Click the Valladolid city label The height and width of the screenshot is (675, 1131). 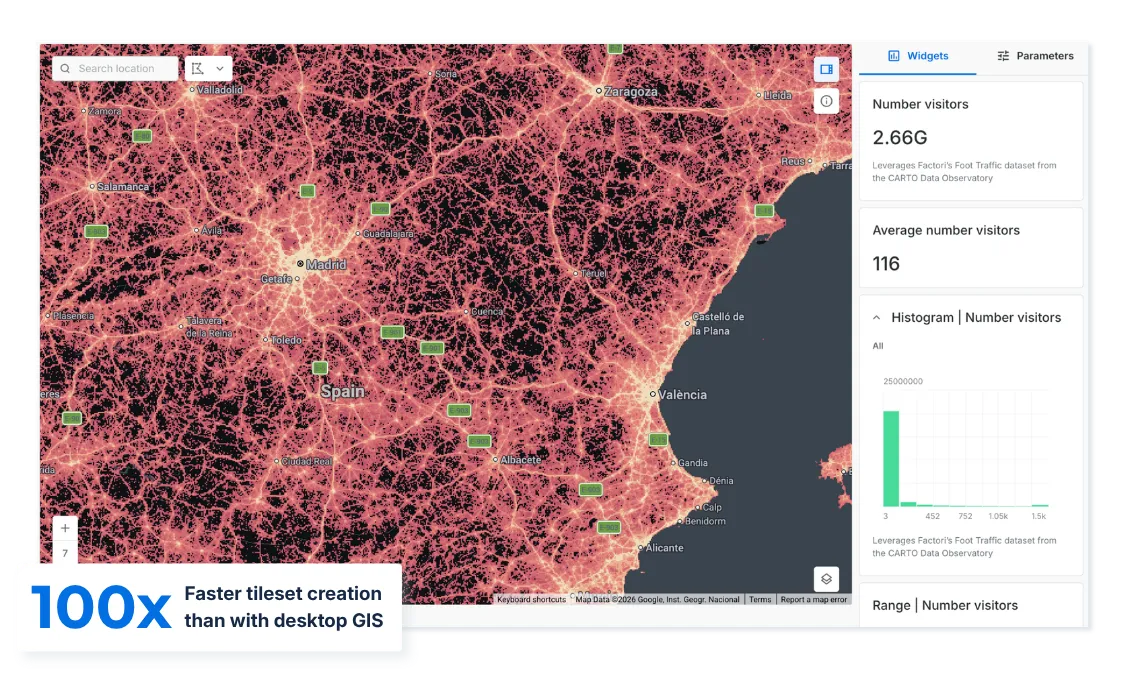(220, 90)
